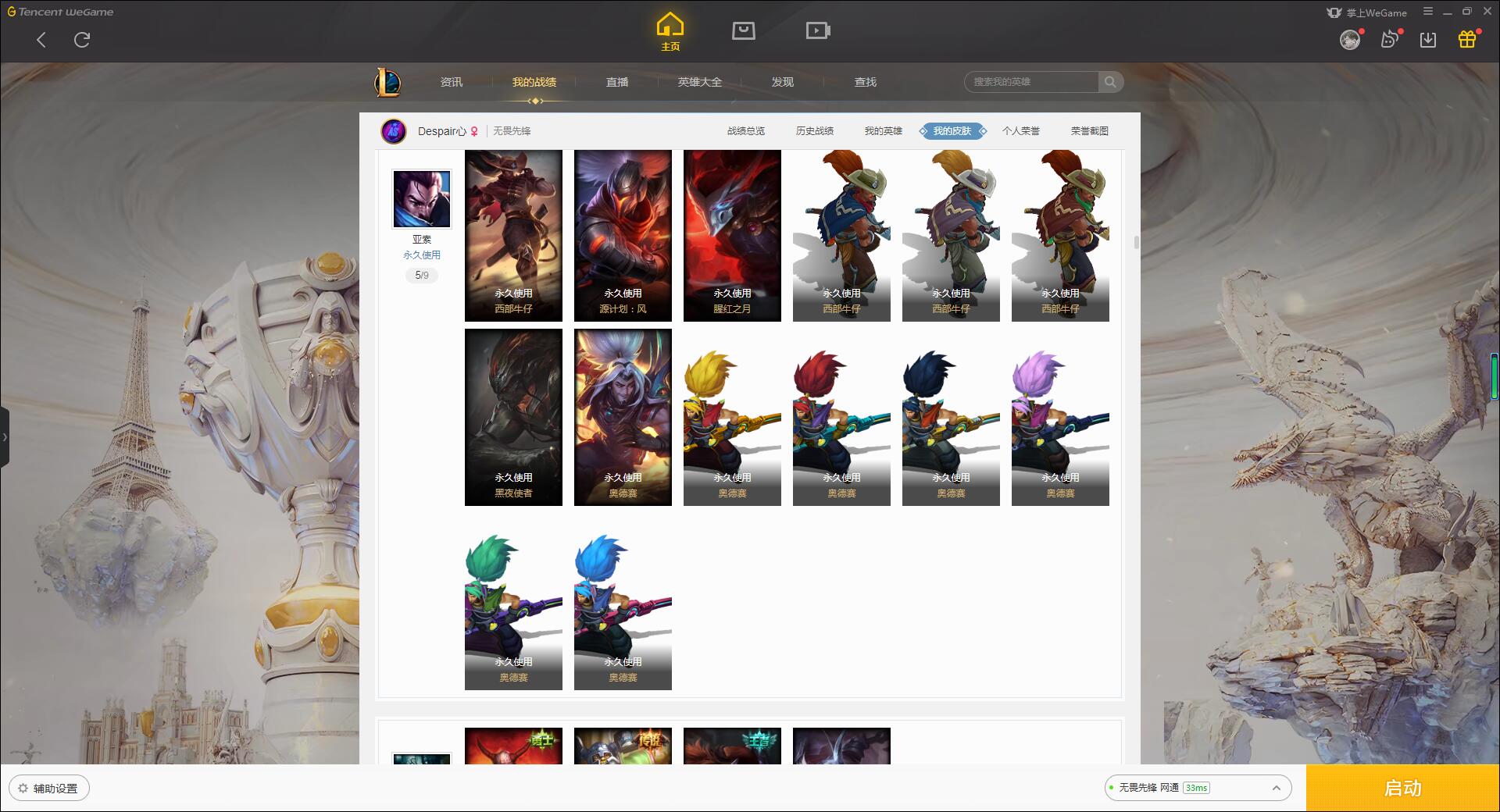This screenshot has width=1500, height=812.
Task: Open the 奥德赛 splash art skin card
Action: tap(623, 417)
